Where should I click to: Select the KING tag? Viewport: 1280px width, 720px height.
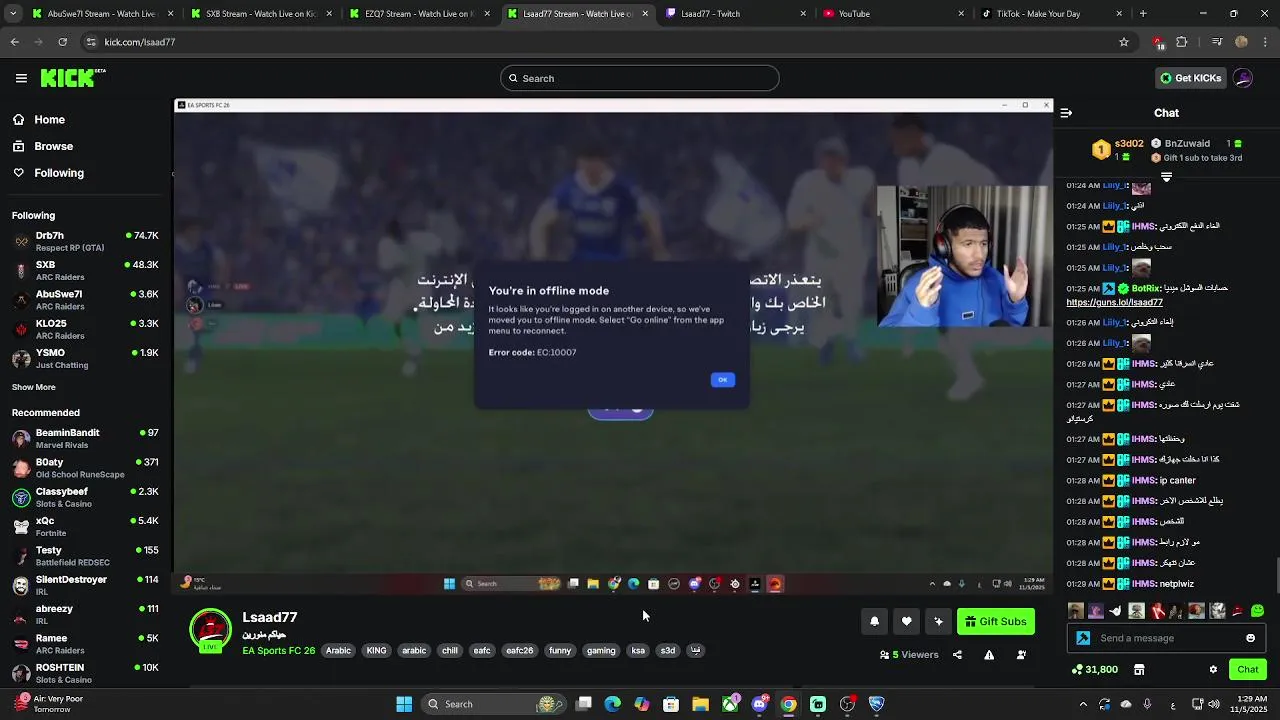coord(376,651)
